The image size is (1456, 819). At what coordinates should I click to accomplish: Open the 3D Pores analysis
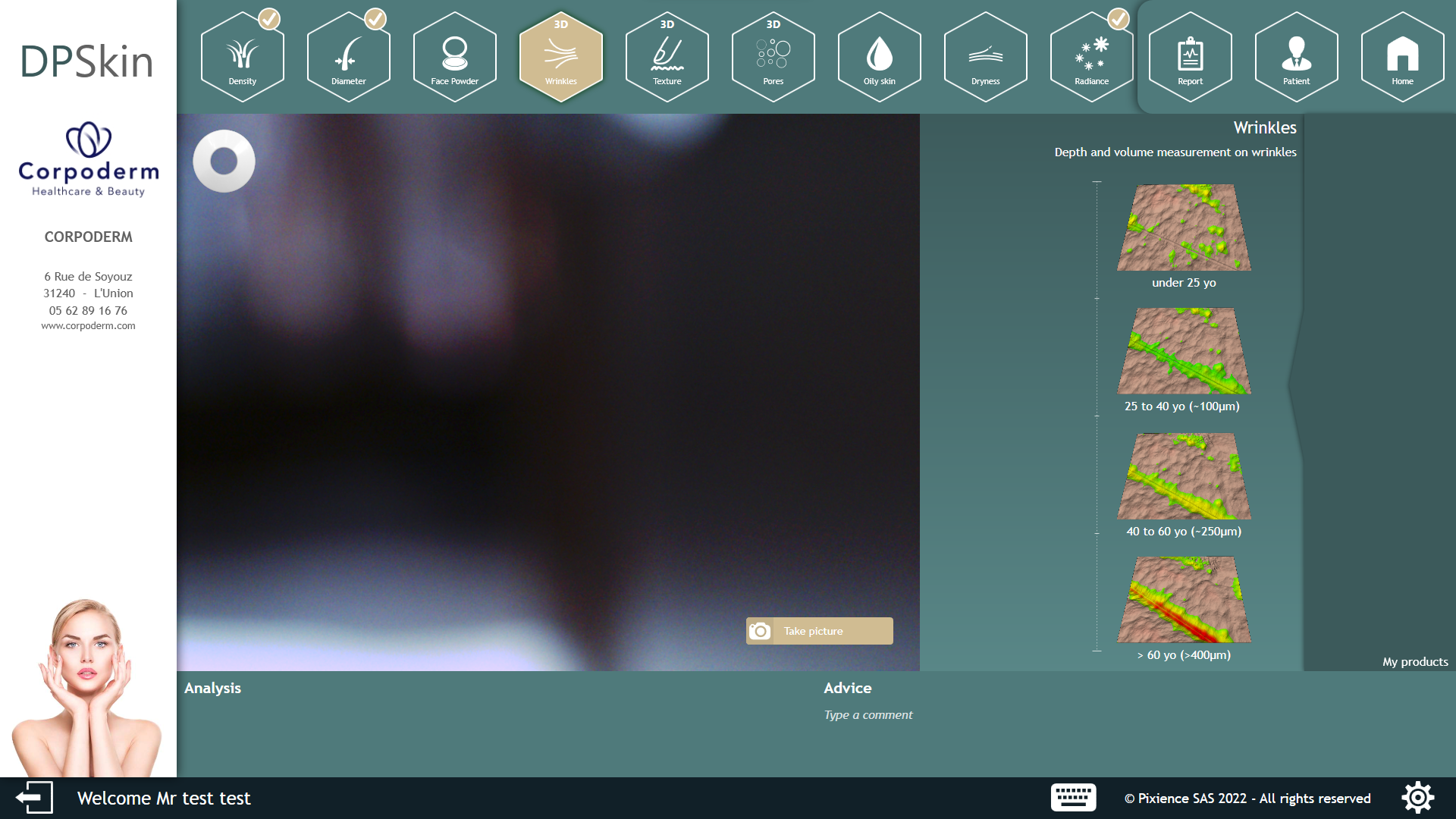[x=773, y=58]
